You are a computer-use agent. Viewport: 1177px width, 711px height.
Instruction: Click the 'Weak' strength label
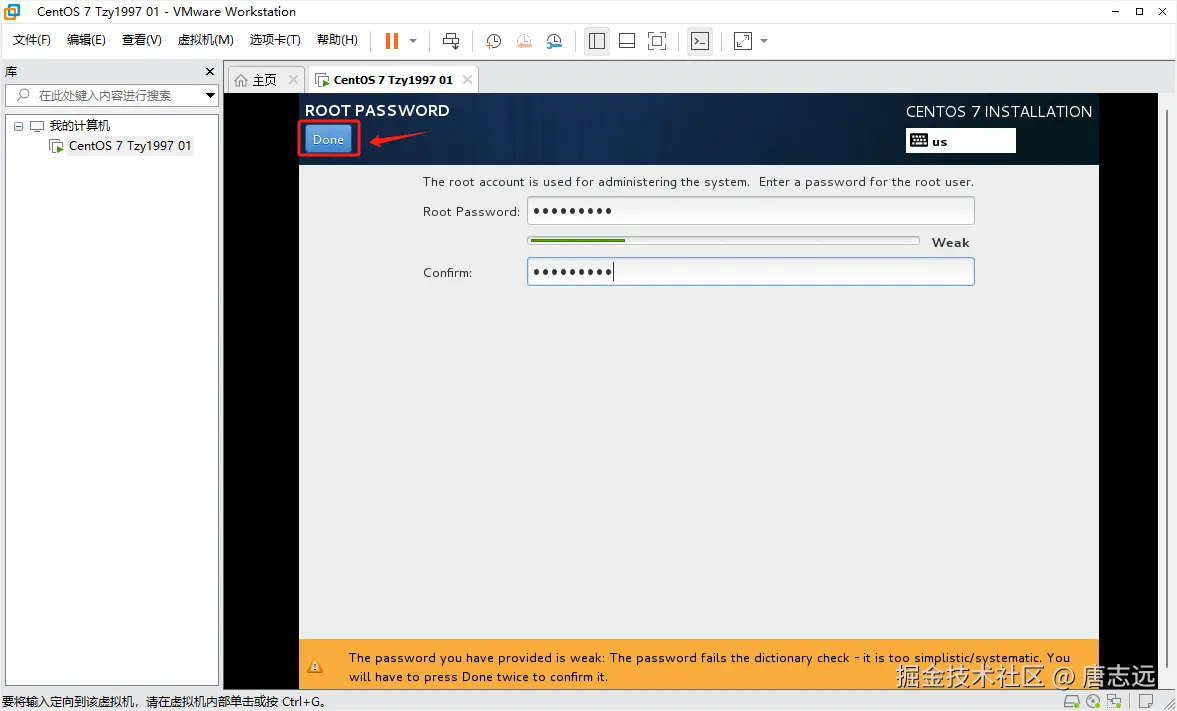coord(950,243)
